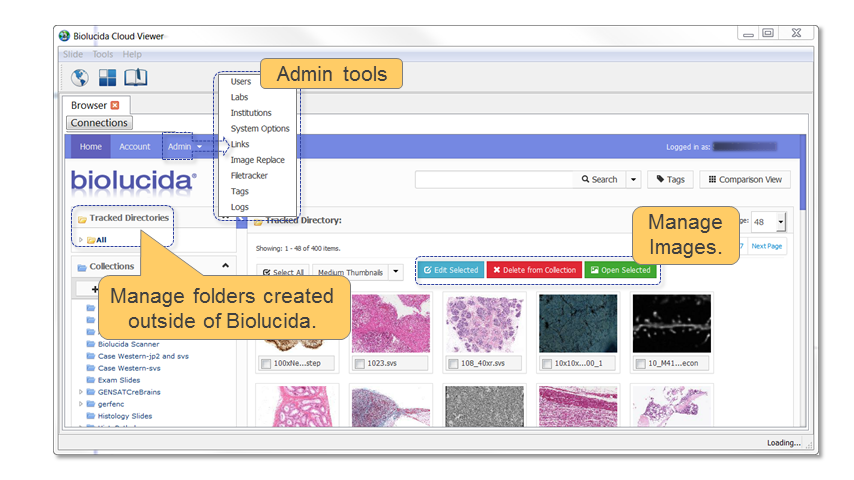Select the Case Western-jp2 and svs collection
Screen dimensions: 854x480
(143, 356)
